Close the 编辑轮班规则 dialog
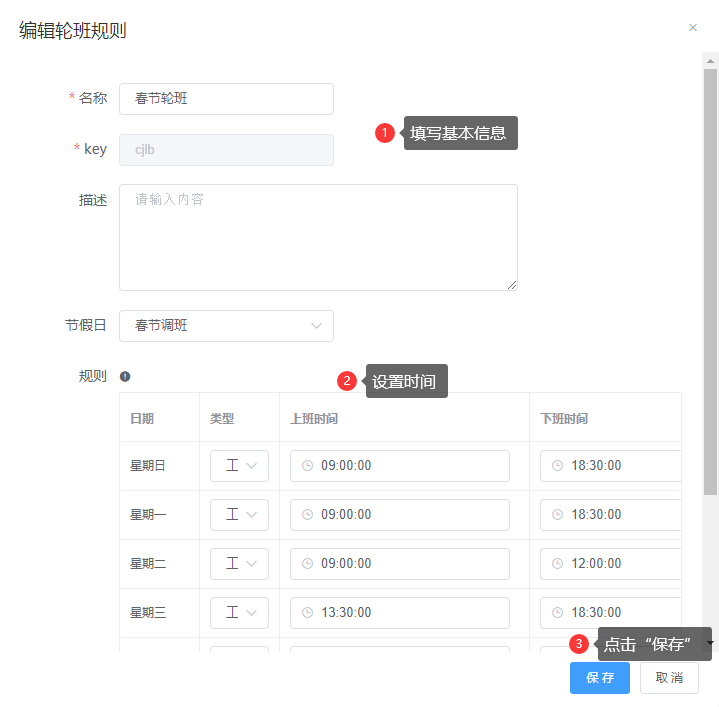This screenshot has width=719, height=707. coord(693,28)
